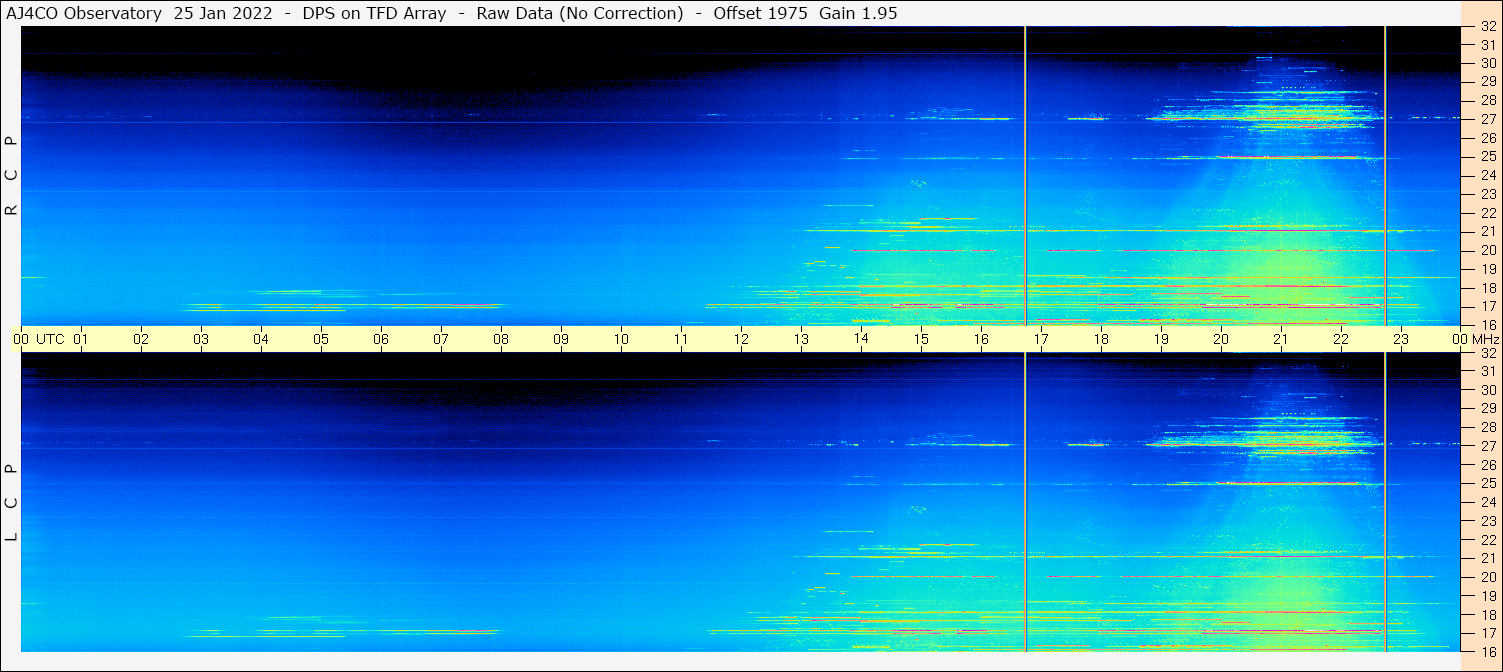Screen dimensions: 1503x672
Task: Click the LCP marker line before 23 UTC
Action: (x=1385, y=502)
